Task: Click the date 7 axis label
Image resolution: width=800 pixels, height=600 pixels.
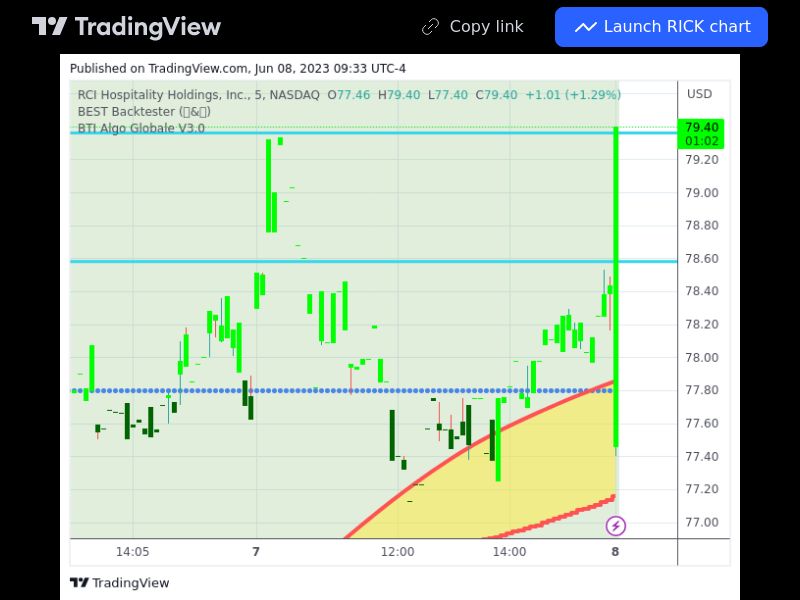Action: click(x=256, y=552)
